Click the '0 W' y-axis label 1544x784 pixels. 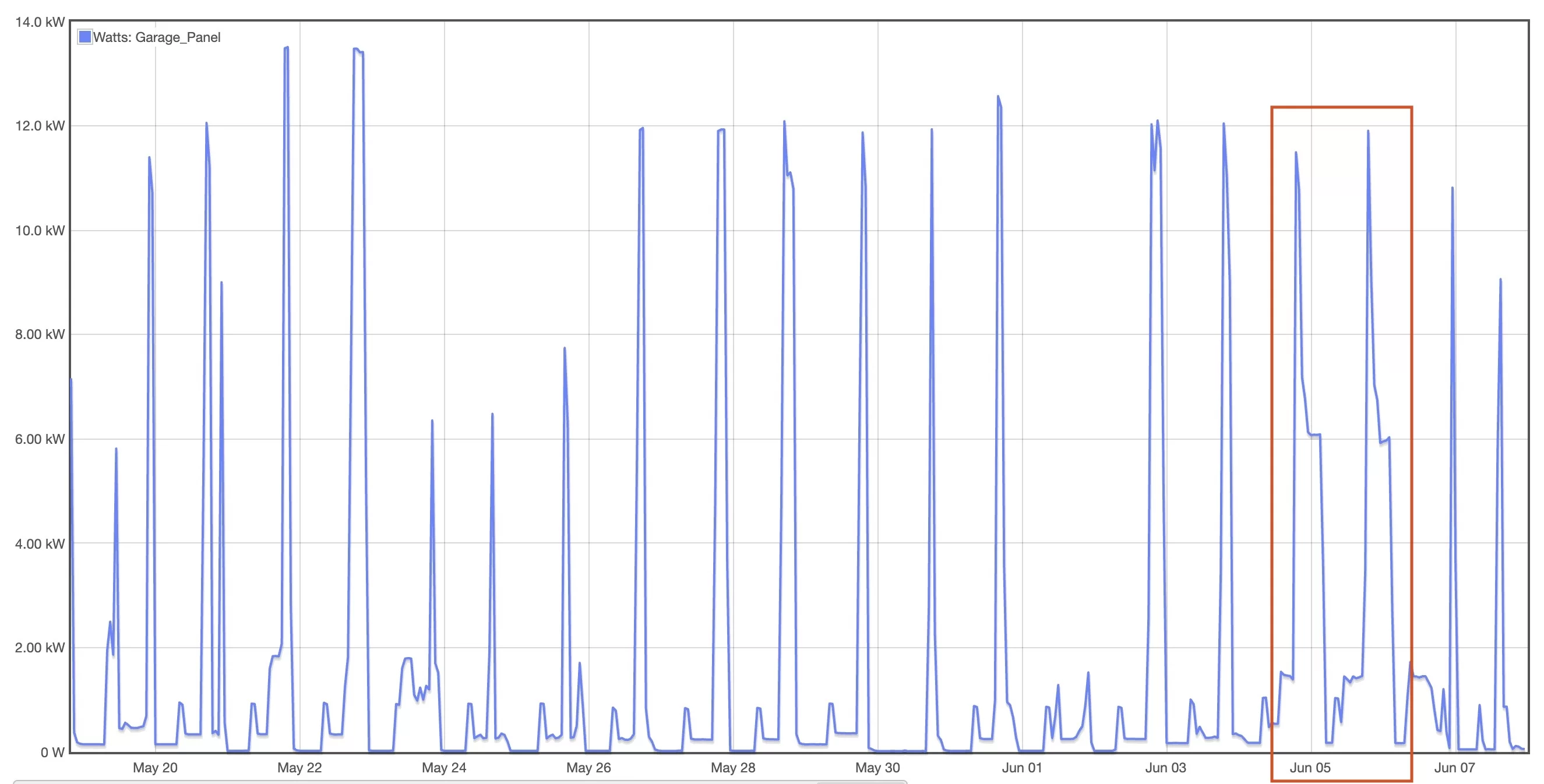(53, 753)
